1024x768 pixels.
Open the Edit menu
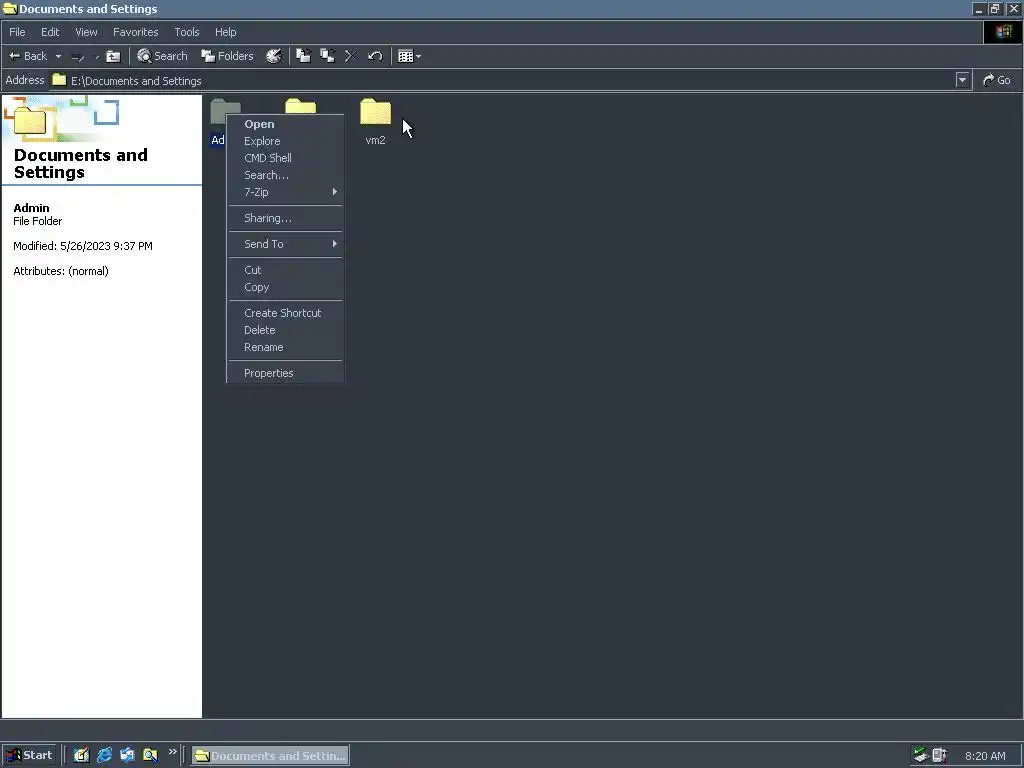[x=50, y=32]
